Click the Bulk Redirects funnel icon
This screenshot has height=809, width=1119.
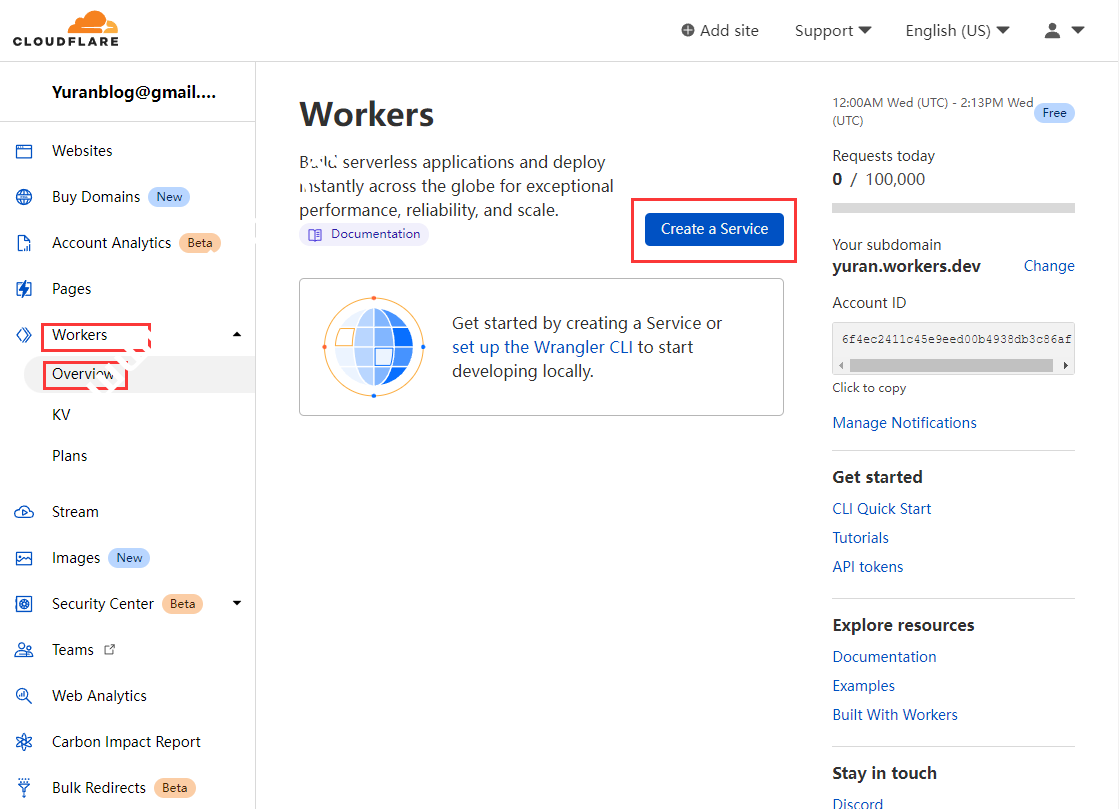[24, 788]
